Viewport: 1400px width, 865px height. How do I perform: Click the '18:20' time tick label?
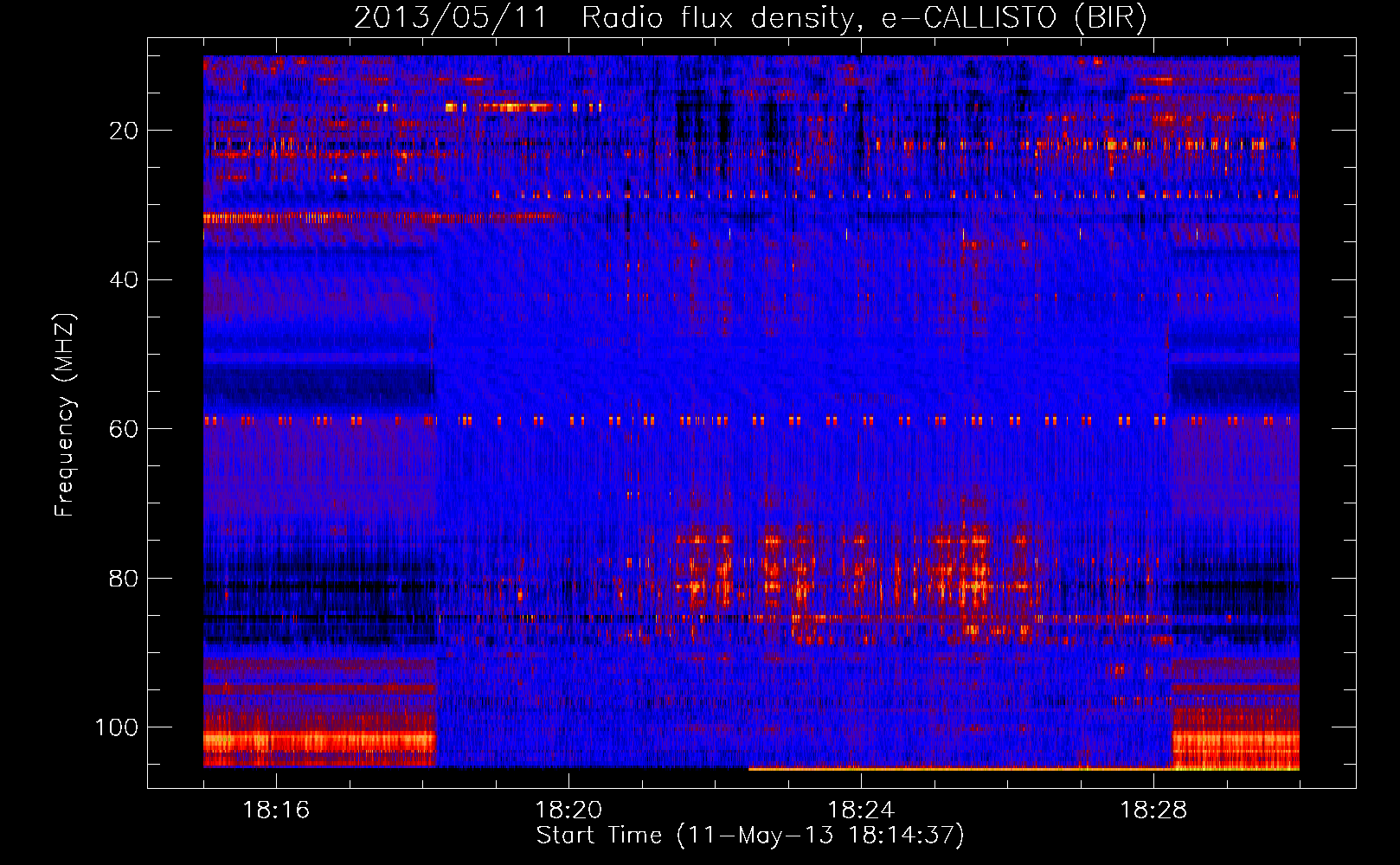pos(568,811)
